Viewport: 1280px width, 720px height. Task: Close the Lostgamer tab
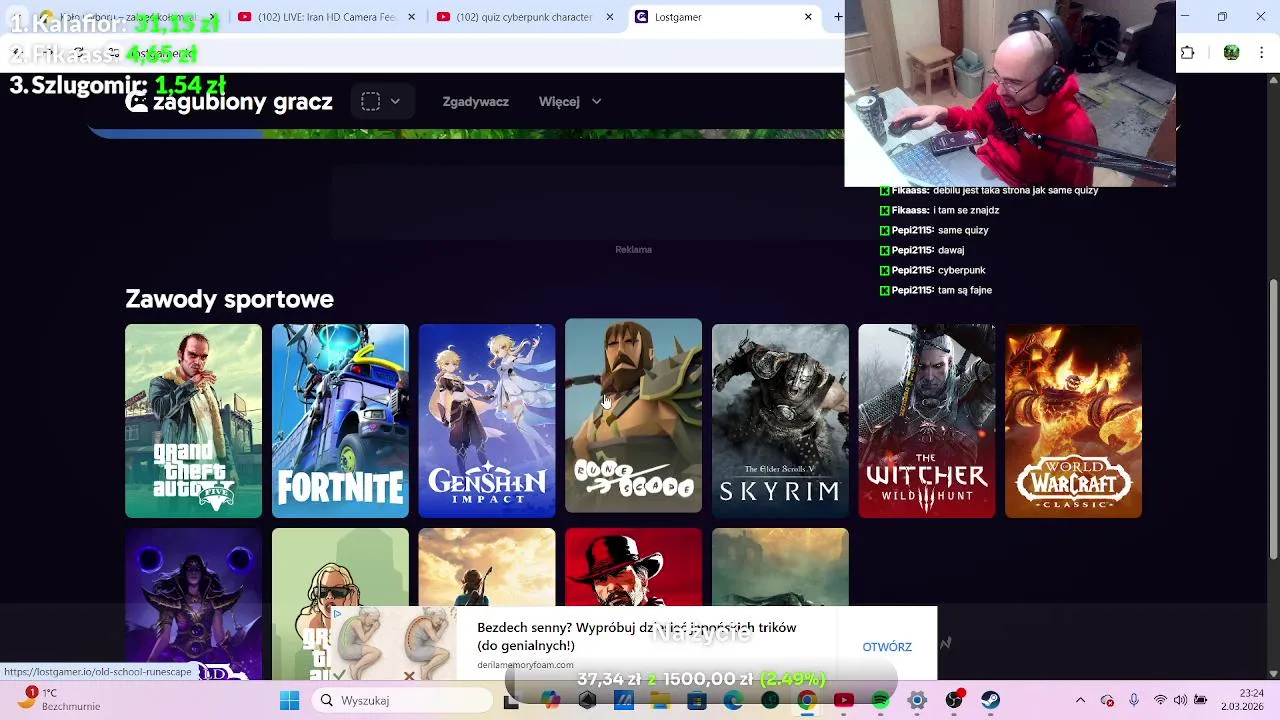[x=808, y=17]
